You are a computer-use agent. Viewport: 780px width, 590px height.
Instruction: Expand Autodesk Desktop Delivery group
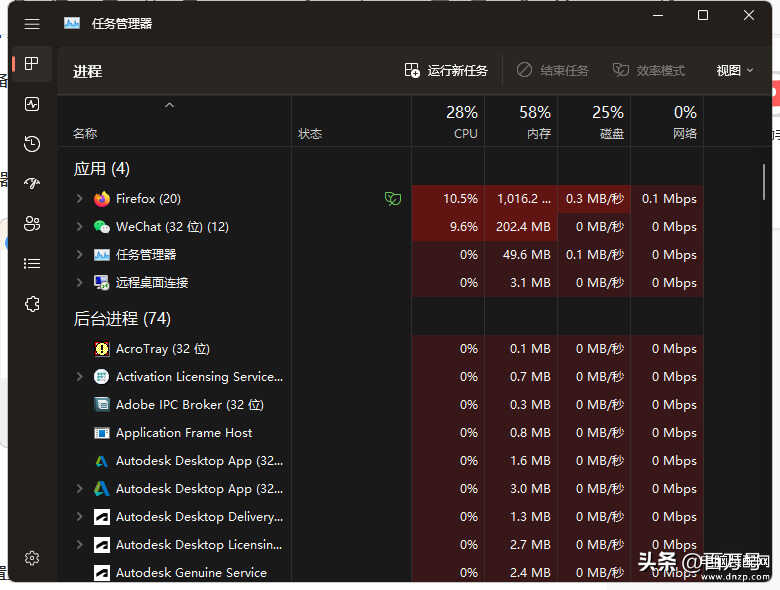[x=79, y=517]
